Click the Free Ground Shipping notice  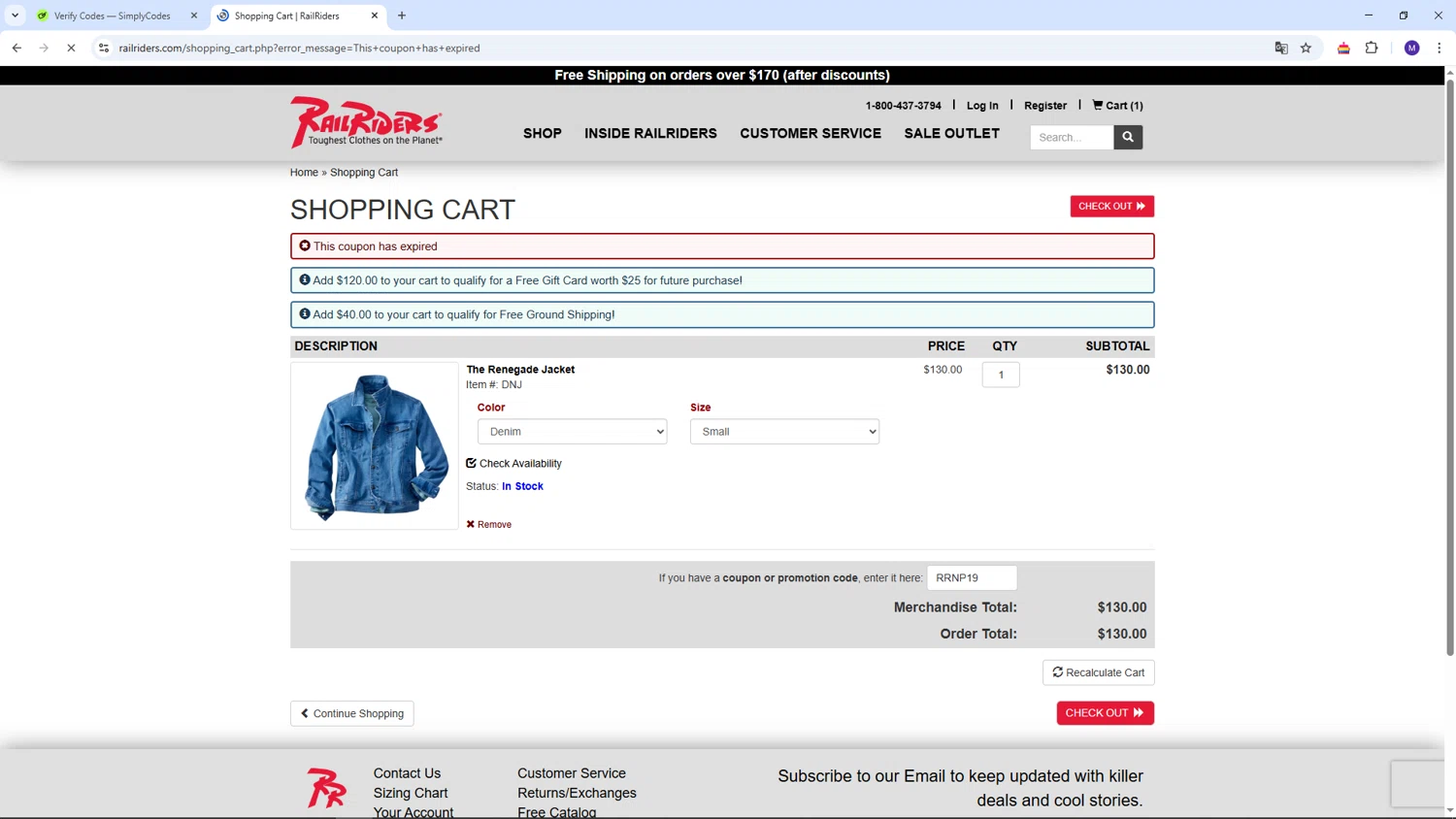click(722, 314)
